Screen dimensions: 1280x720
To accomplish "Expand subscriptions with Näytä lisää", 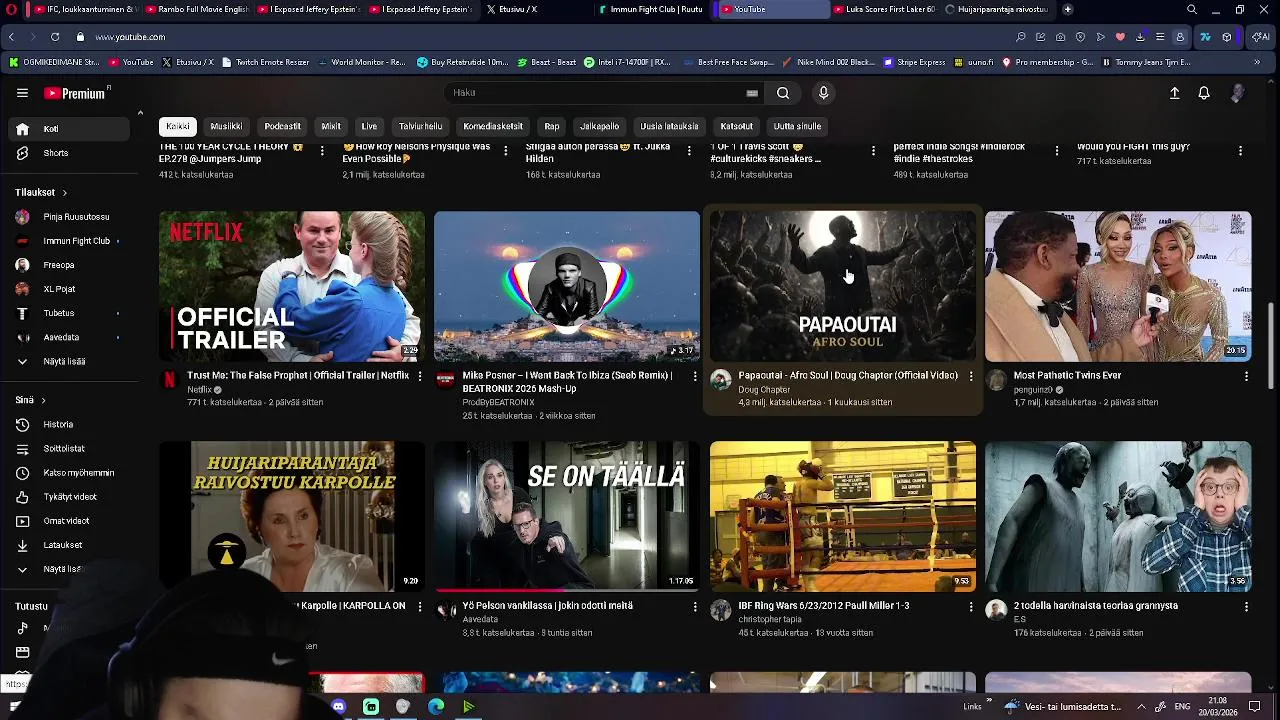I will (x=65, y=361).
